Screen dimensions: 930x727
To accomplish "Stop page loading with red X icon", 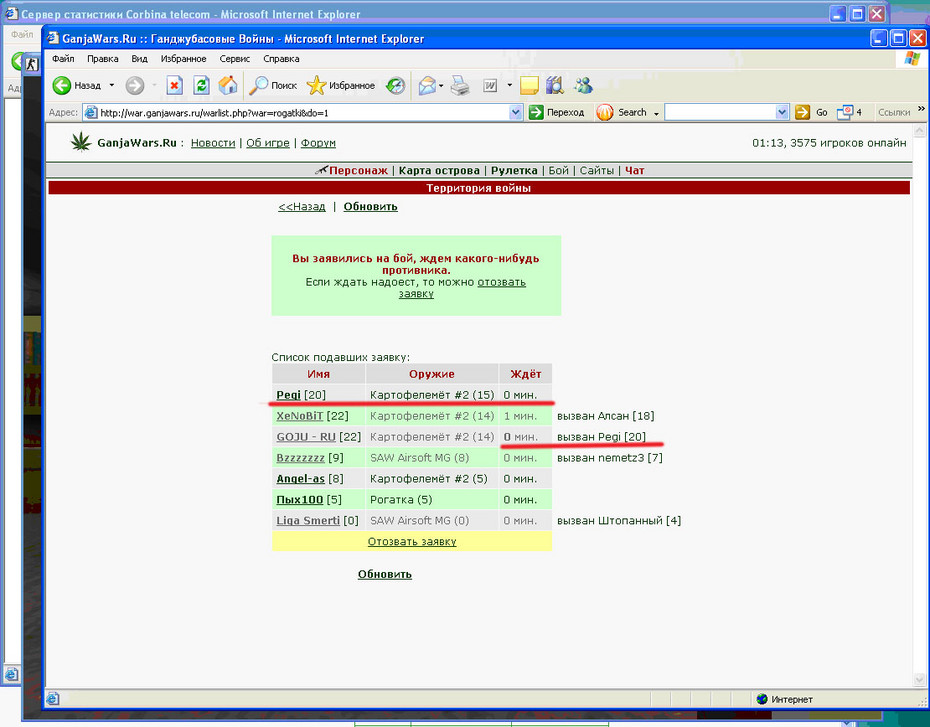I will coord(174,85).
